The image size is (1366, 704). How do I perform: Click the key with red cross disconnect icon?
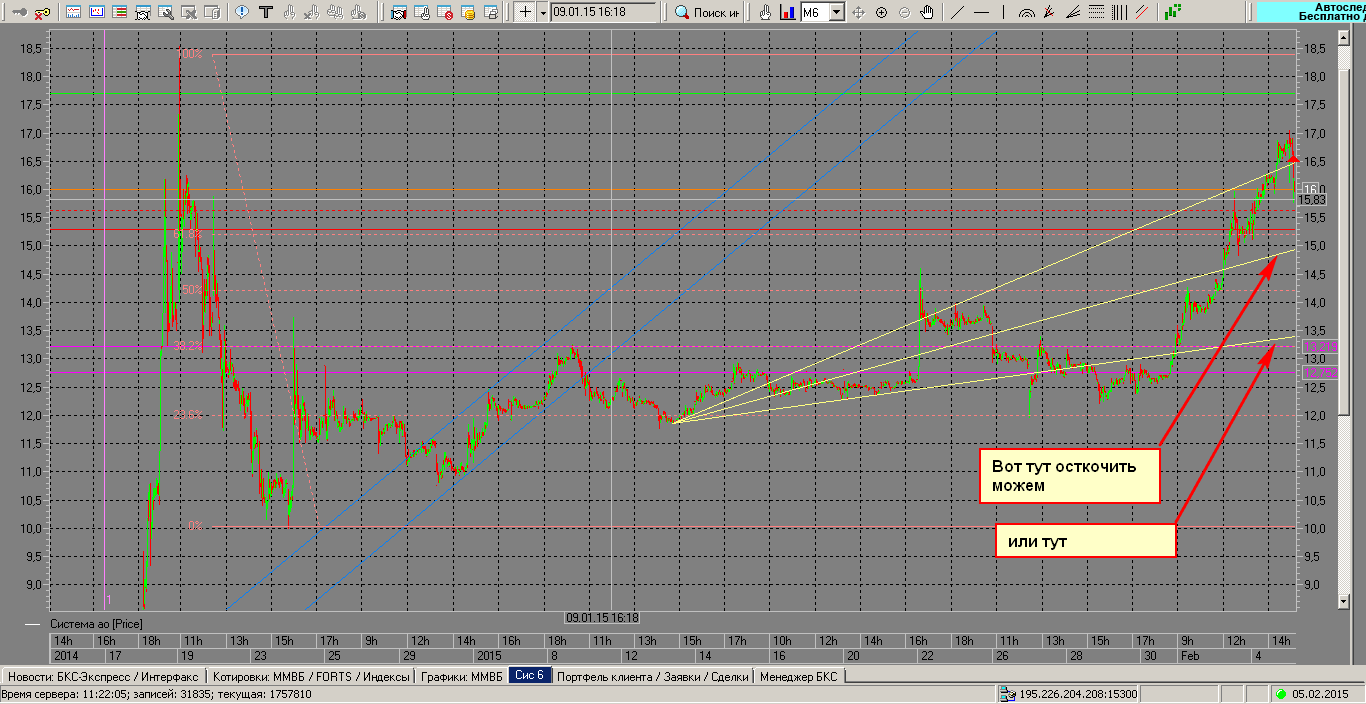[43, 13]
